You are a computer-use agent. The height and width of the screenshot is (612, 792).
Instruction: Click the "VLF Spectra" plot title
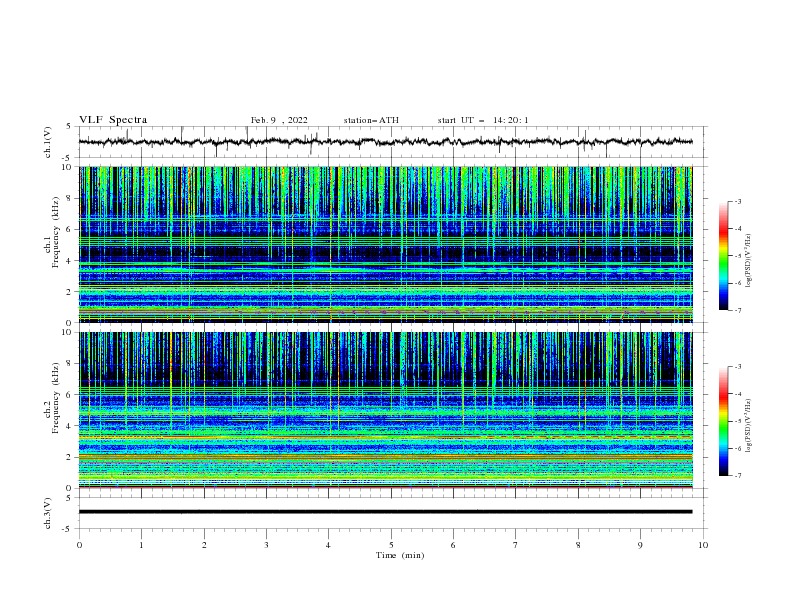(113, 120)
